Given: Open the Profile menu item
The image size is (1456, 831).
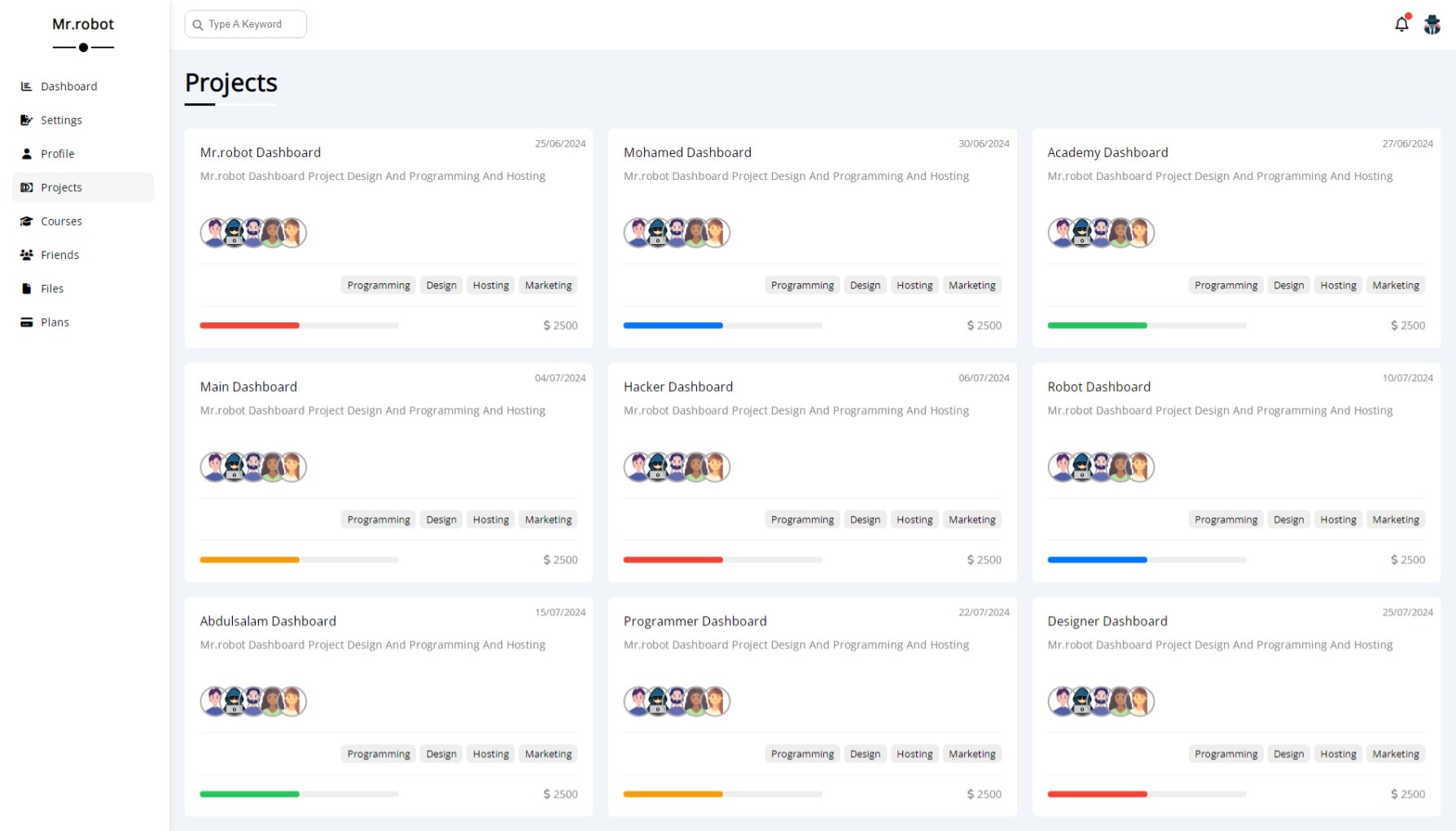Looking at the screenshot, I should coord(57,154).
